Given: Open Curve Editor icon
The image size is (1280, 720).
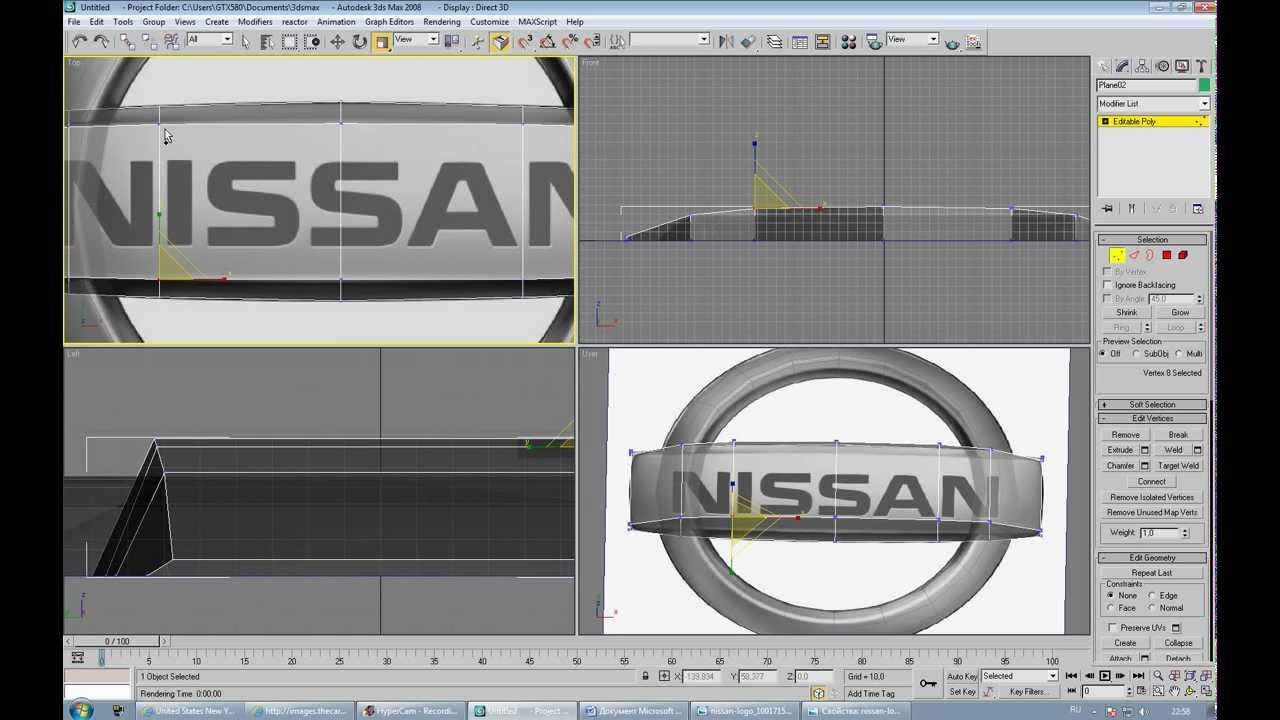Looking at the screenshot, I should click(x=800, y=41).
